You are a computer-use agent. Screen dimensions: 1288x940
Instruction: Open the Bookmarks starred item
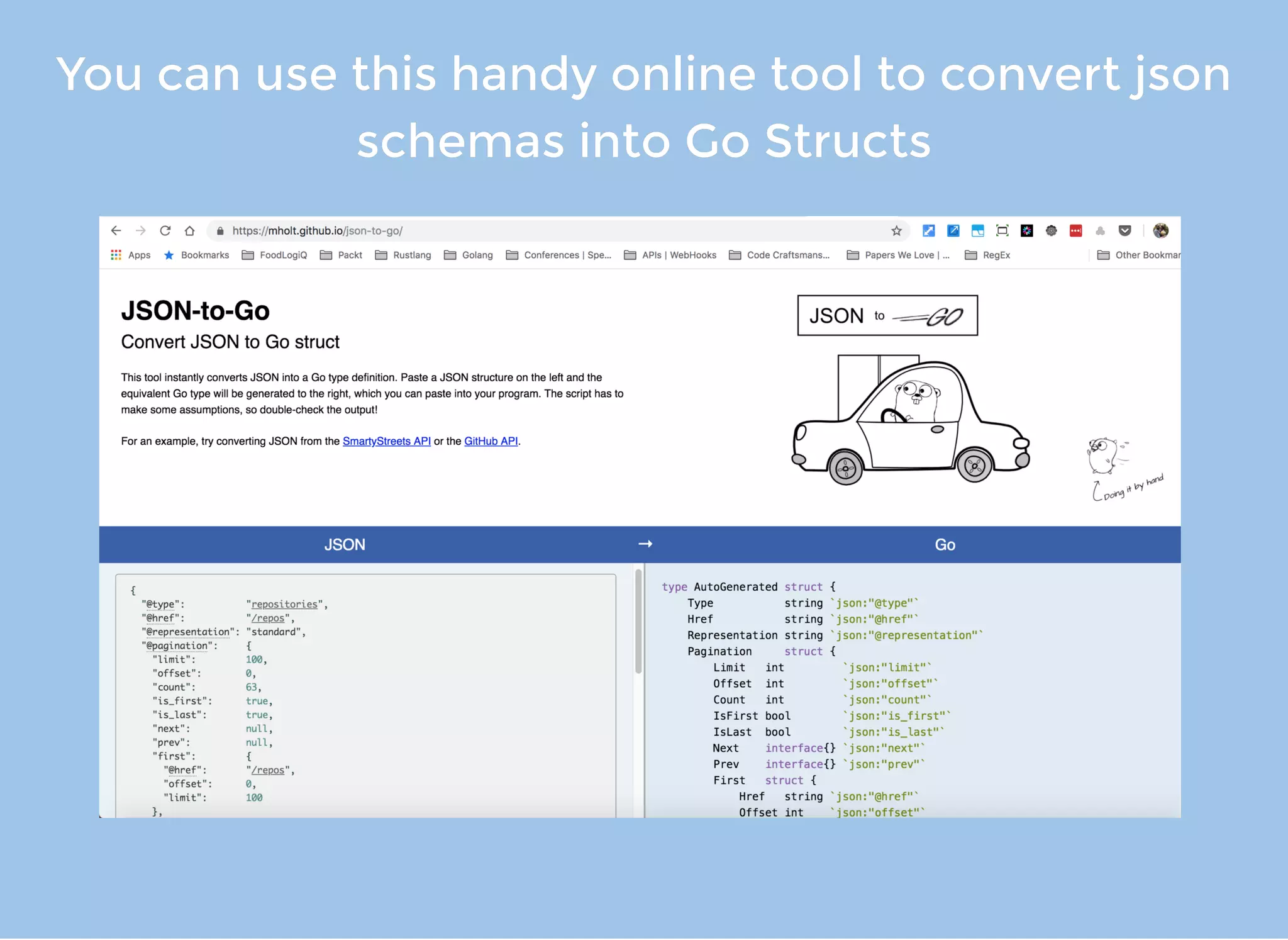[196, 255]
